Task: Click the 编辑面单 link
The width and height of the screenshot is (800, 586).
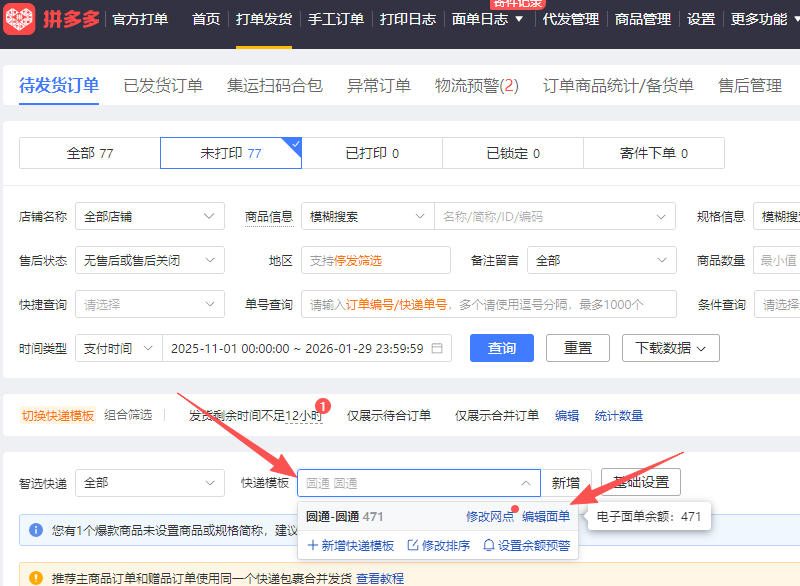Action: point(546,517)
